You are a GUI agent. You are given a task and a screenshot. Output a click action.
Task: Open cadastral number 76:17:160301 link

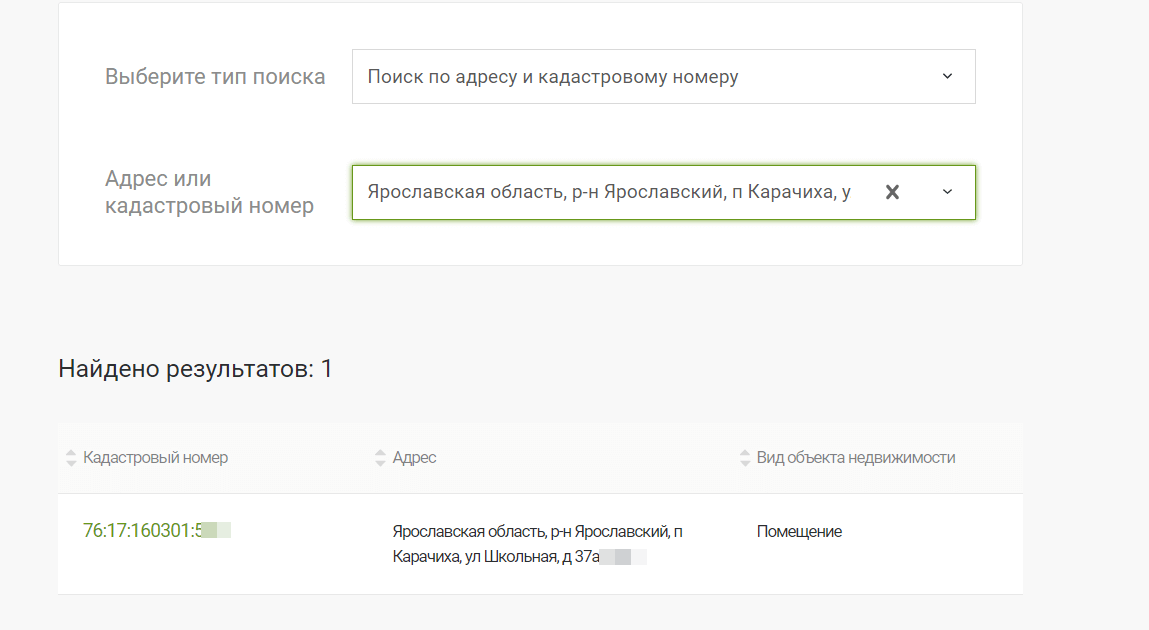tap(142, 530)
